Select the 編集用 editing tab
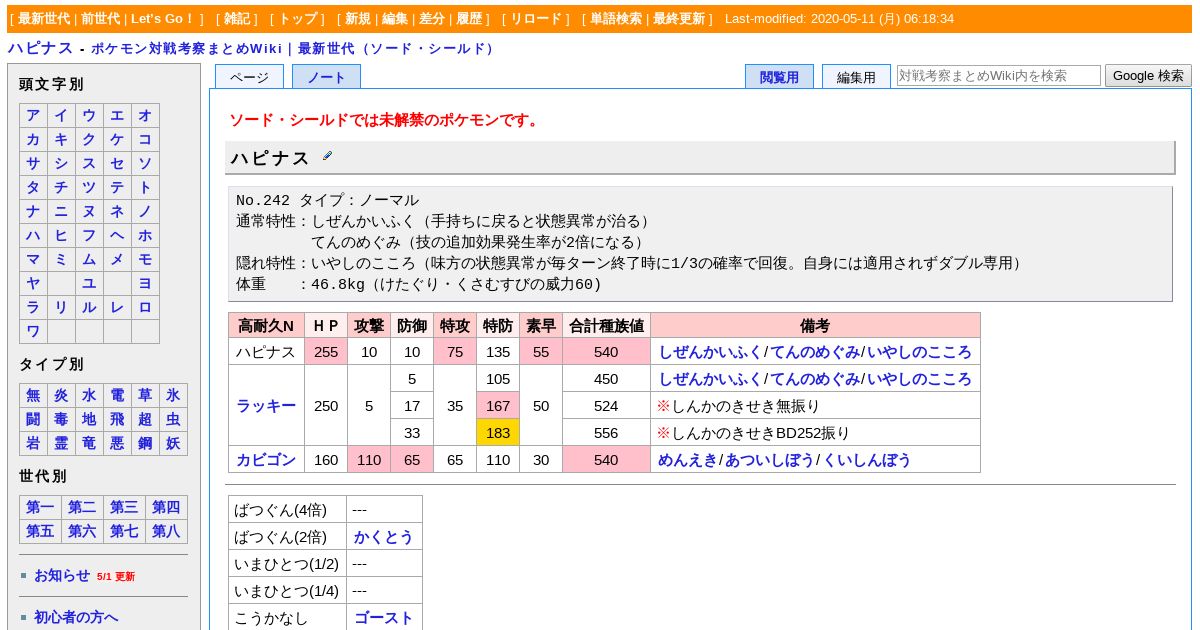Image resolution: width=1200 pixels, height=630 pixels. click(x=856, y=77)
